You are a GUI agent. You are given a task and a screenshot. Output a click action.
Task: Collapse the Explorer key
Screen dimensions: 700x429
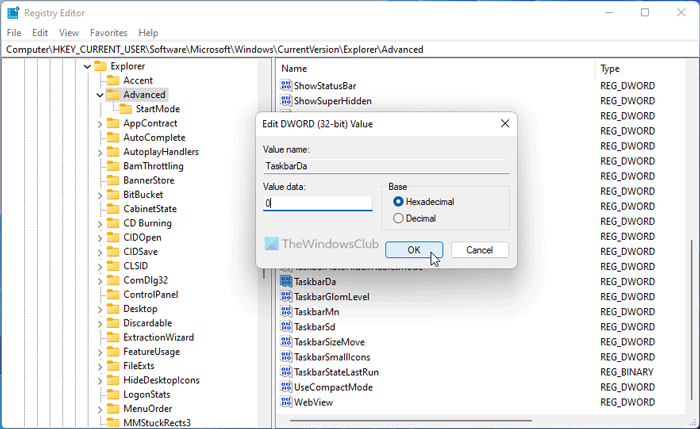pos(88,67)
